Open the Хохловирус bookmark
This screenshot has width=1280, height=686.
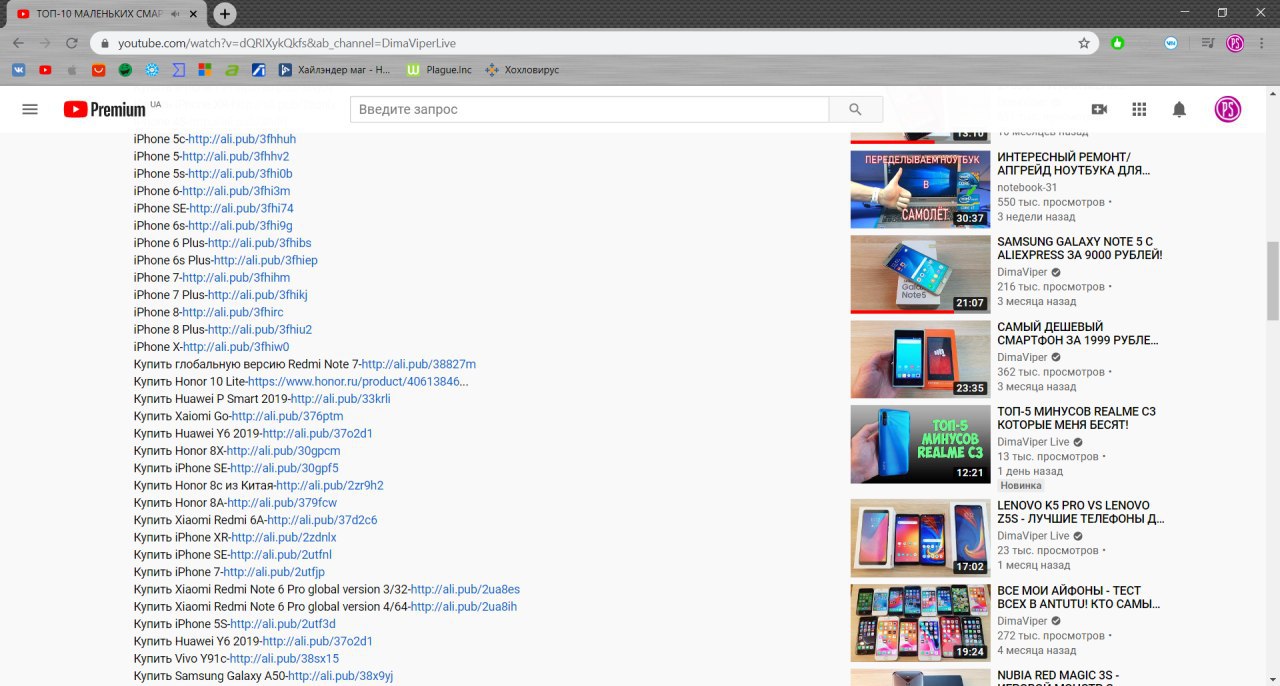(521, 70)
